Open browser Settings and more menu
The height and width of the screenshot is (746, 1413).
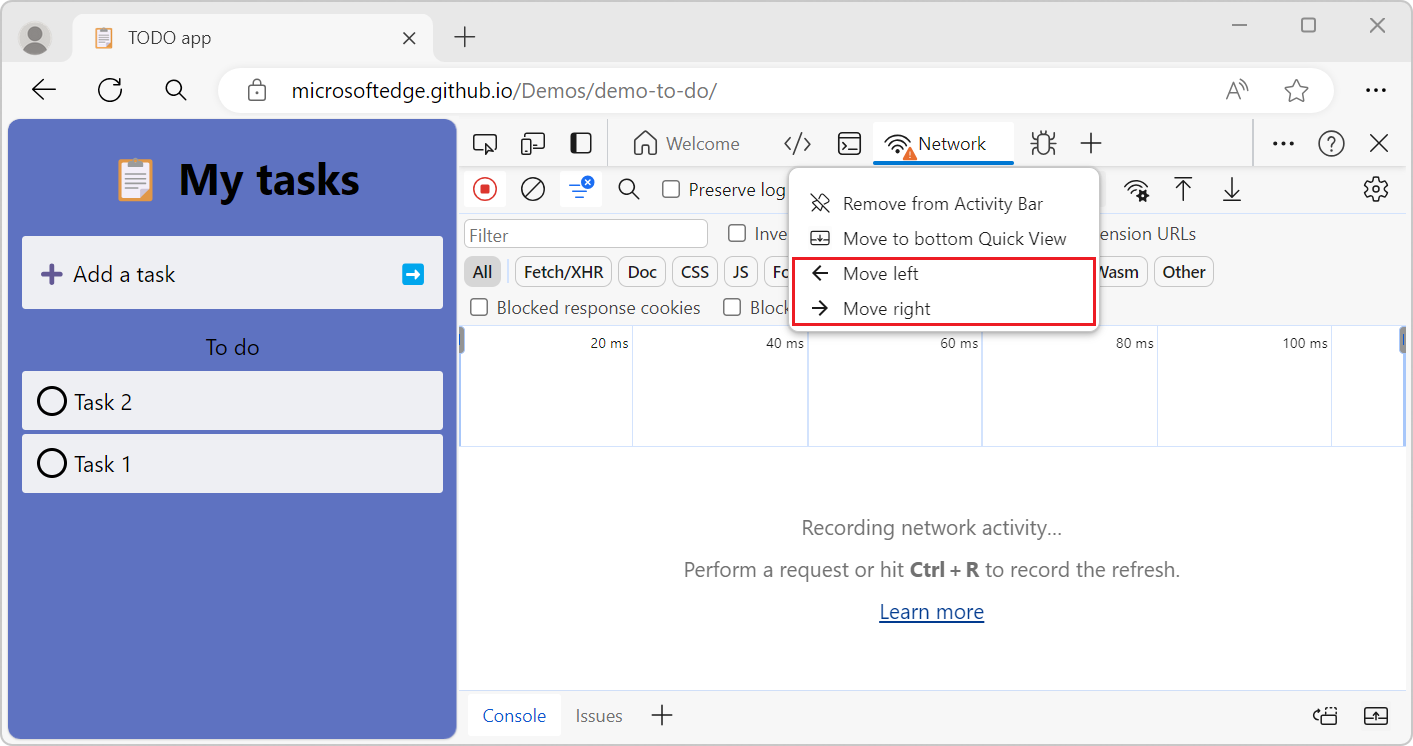pos(1376,90)
